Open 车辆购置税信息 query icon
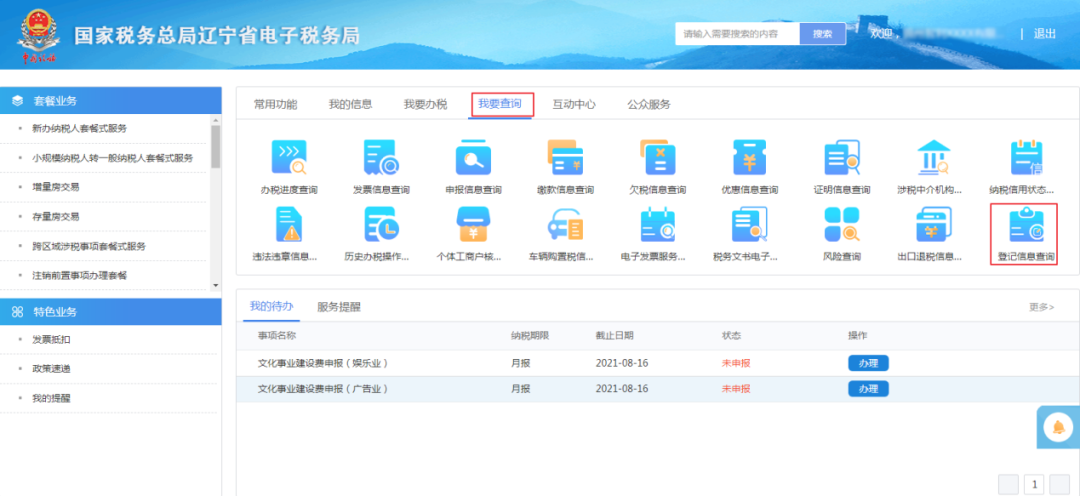The image size is (1080, 496). click(x=565, y=225)
